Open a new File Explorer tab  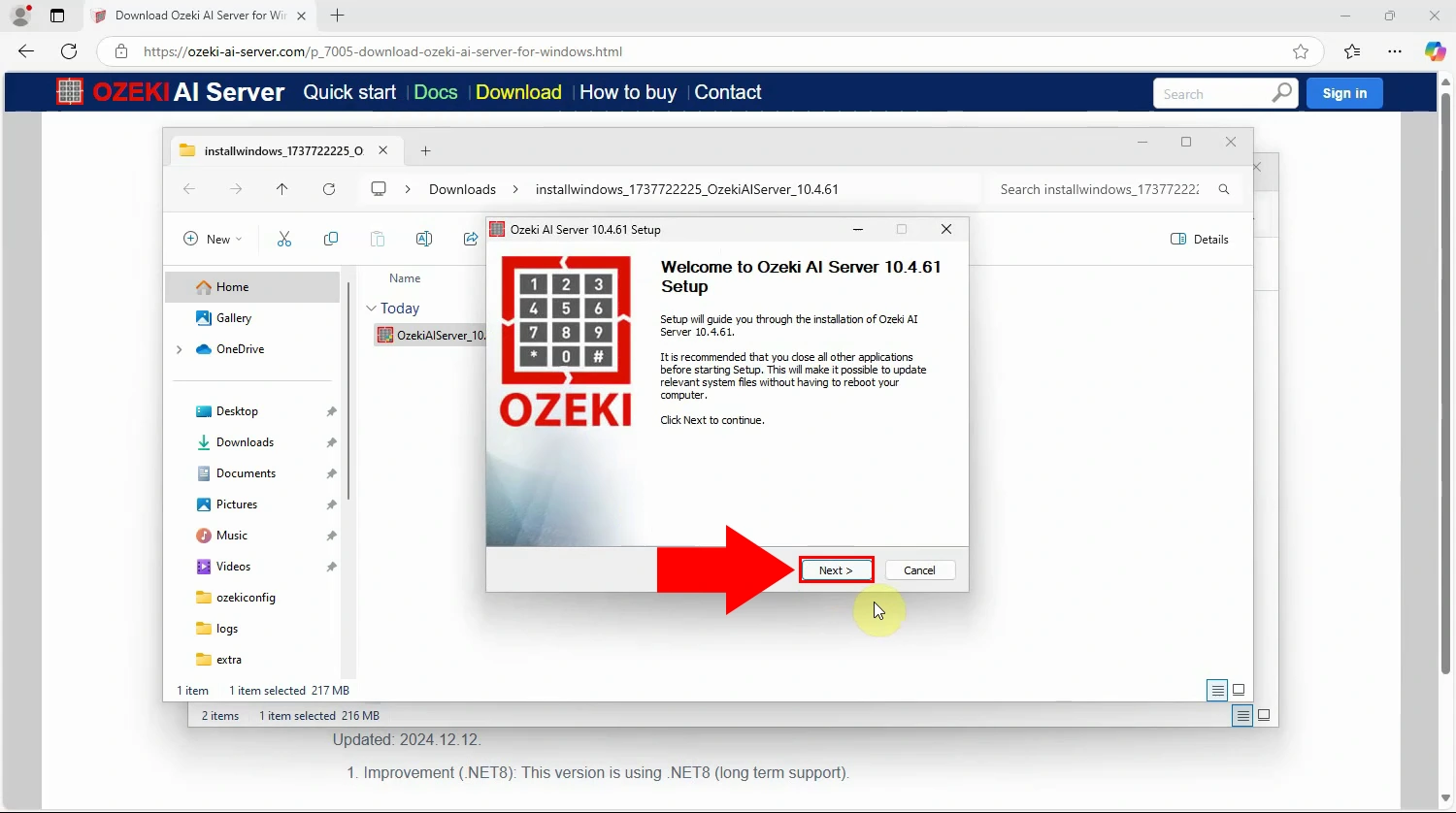[425, 150]
